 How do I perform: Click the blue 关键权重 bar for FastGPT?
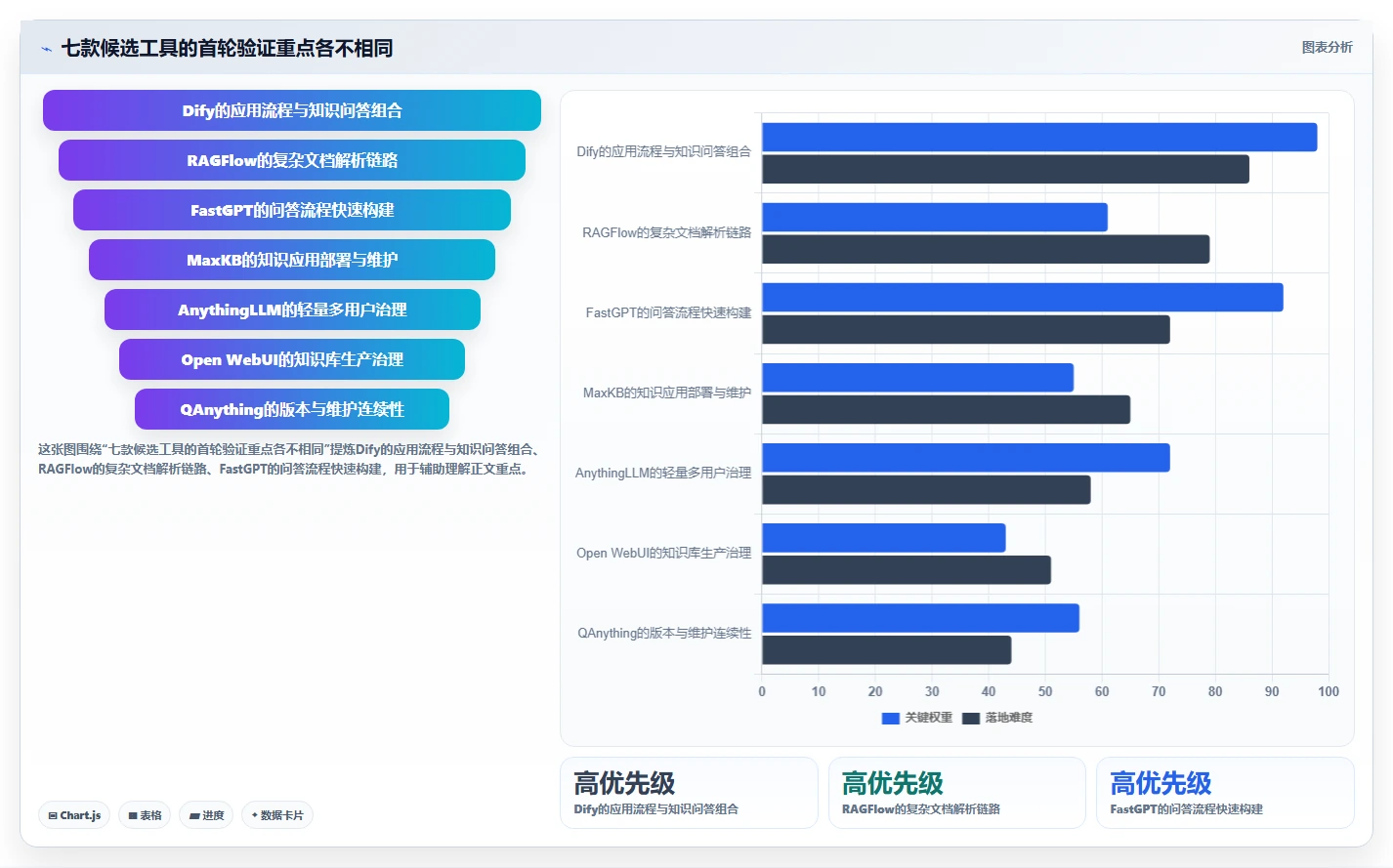tap(1023, 297)
